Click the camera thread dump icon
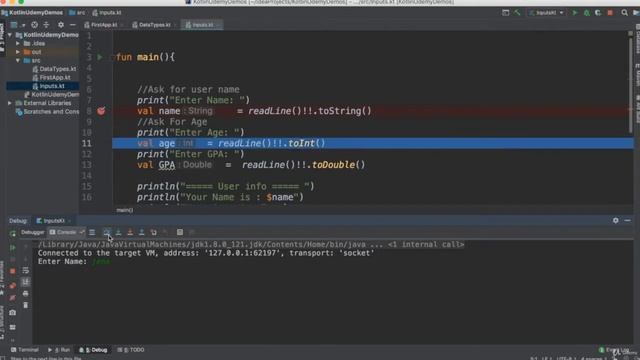640x360 pixels. [x=13, y=313]
